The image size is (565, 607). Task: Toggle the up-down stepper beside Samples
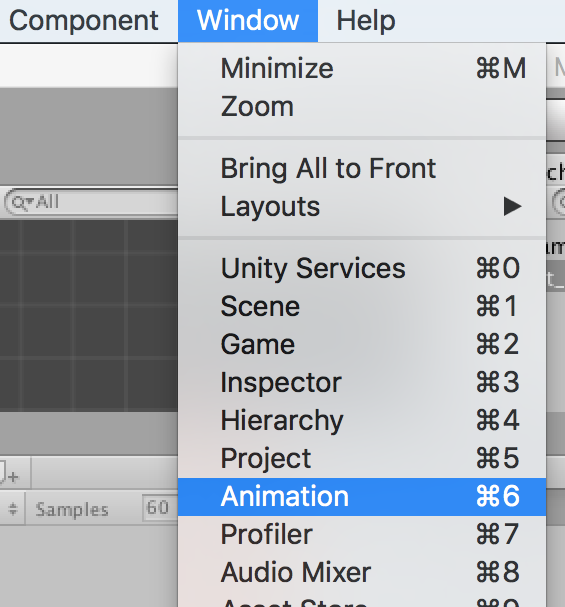(x=13, y=508)
